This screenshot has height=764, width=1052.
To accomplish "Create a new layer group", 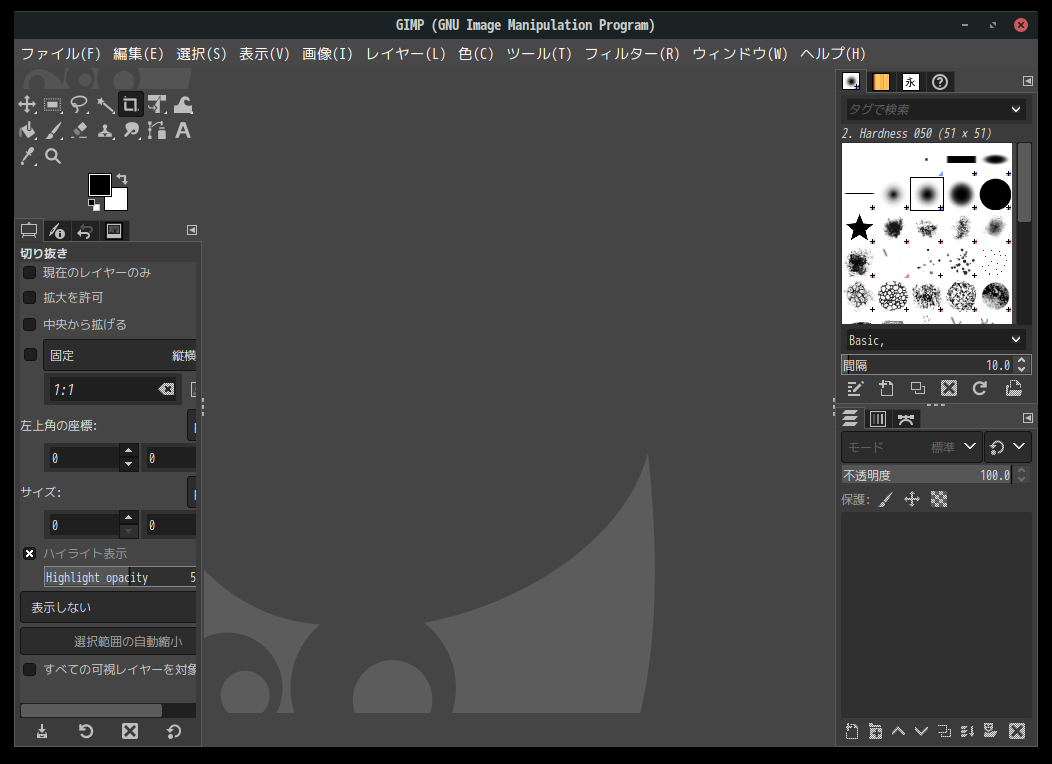I will click(875, 731).
